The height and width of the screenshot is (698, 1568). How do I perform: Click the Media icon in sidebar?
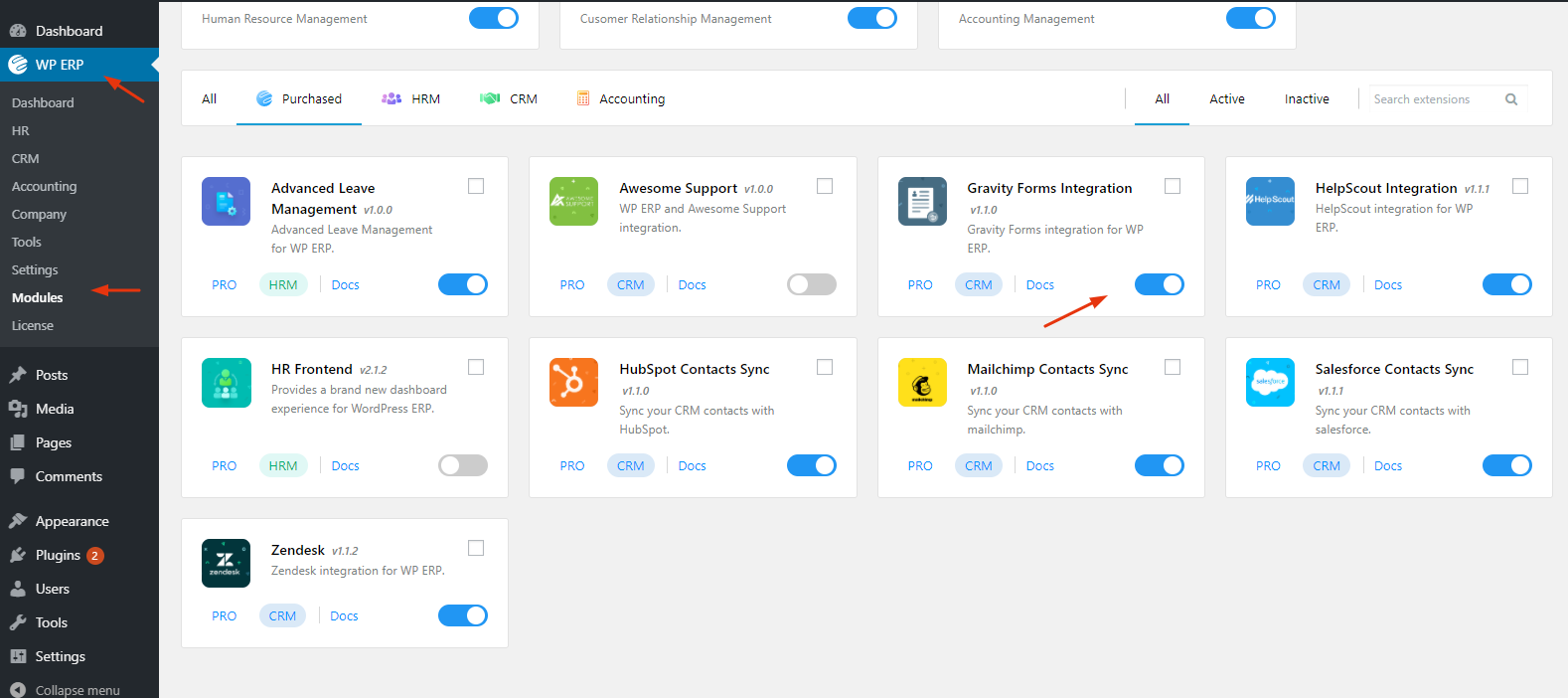18,409
